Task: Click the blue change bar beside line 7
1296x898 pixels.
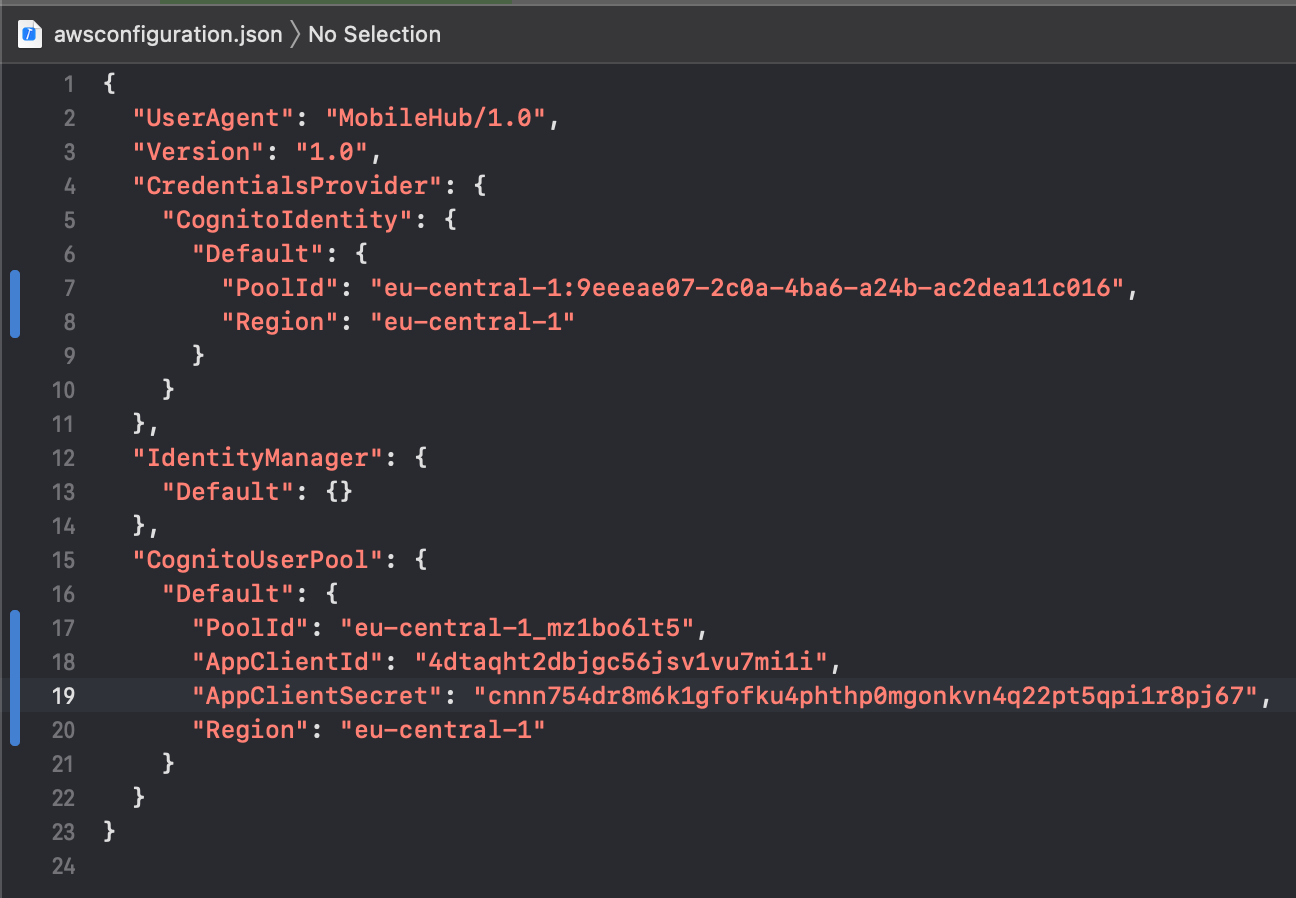Action: pos(14,304)
